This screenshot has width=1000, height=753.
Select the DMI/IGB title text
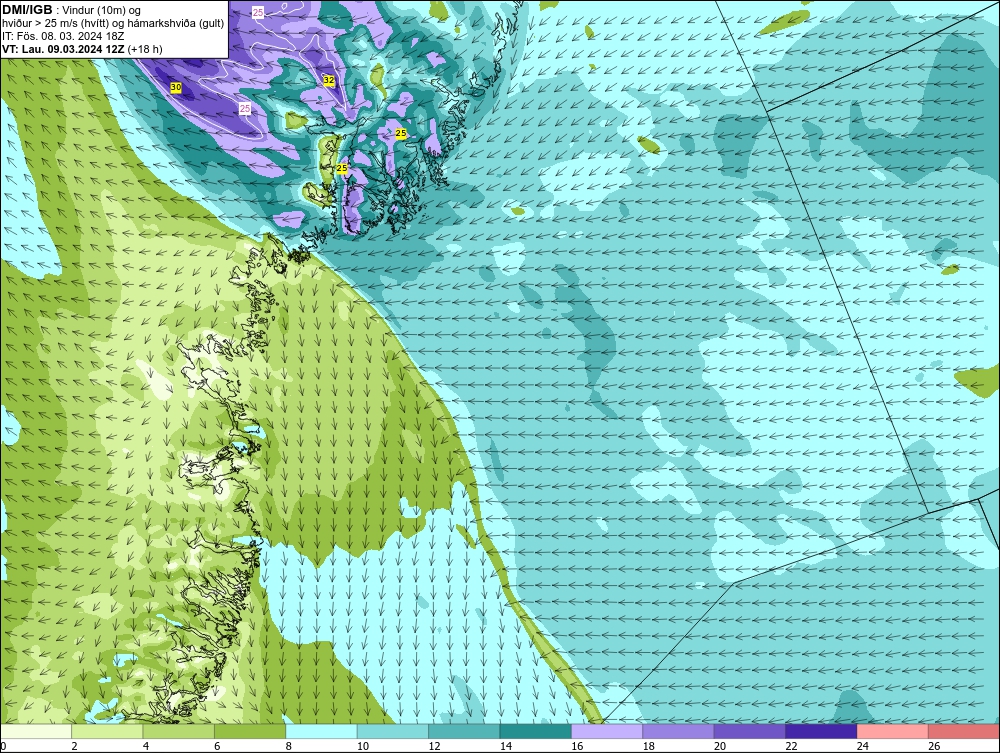[x=27, y=10]
